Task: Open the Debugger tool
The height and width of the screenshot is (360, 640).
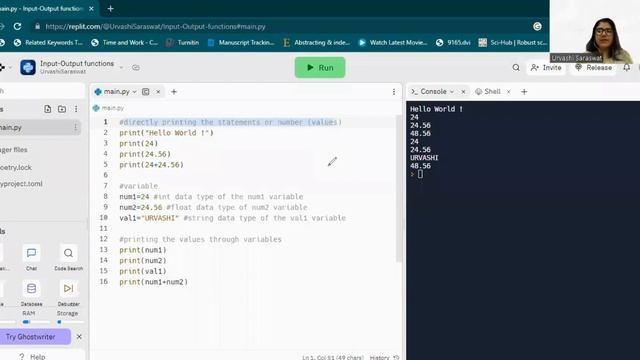Action: [68, 293]
